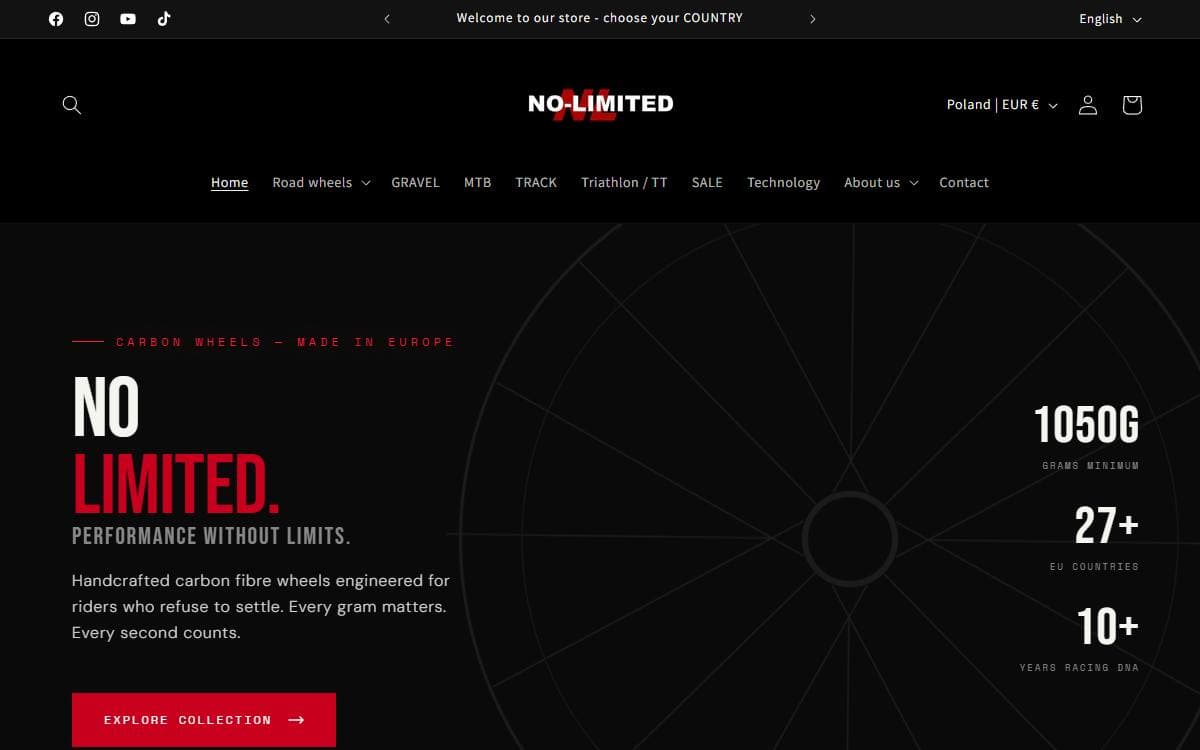Show next announcement with right chevron

coord(813,19)
